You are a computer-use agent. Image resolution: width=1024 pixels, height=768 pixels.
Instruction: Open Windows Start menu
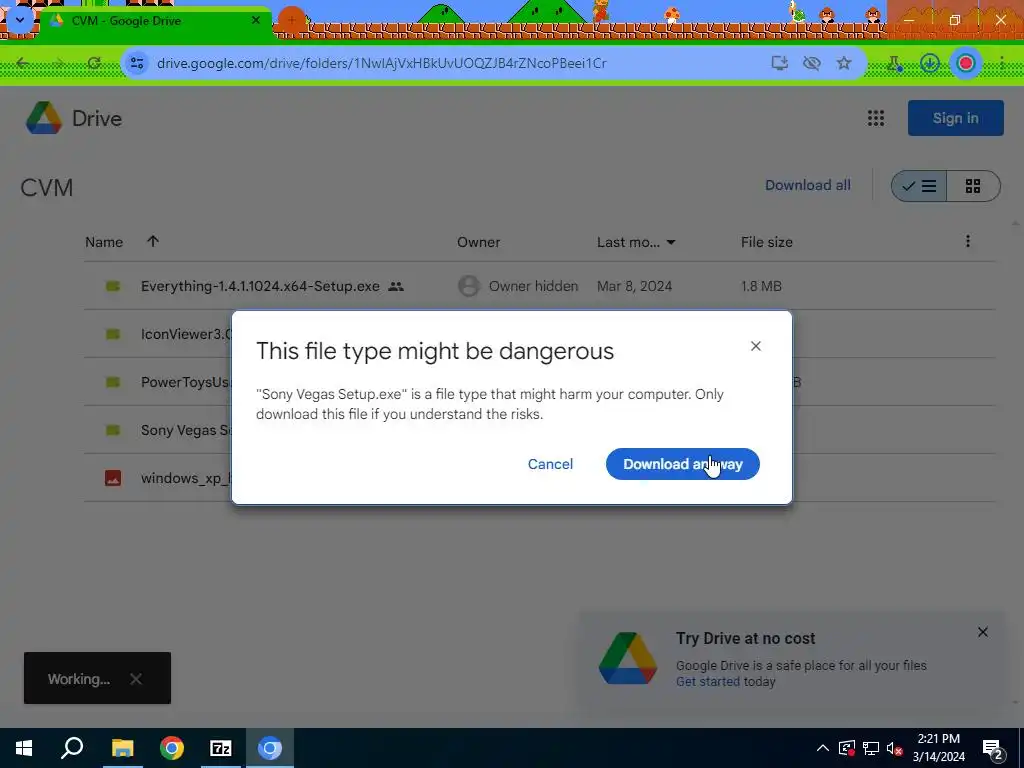pyautogui.click(x=24, y=748)
